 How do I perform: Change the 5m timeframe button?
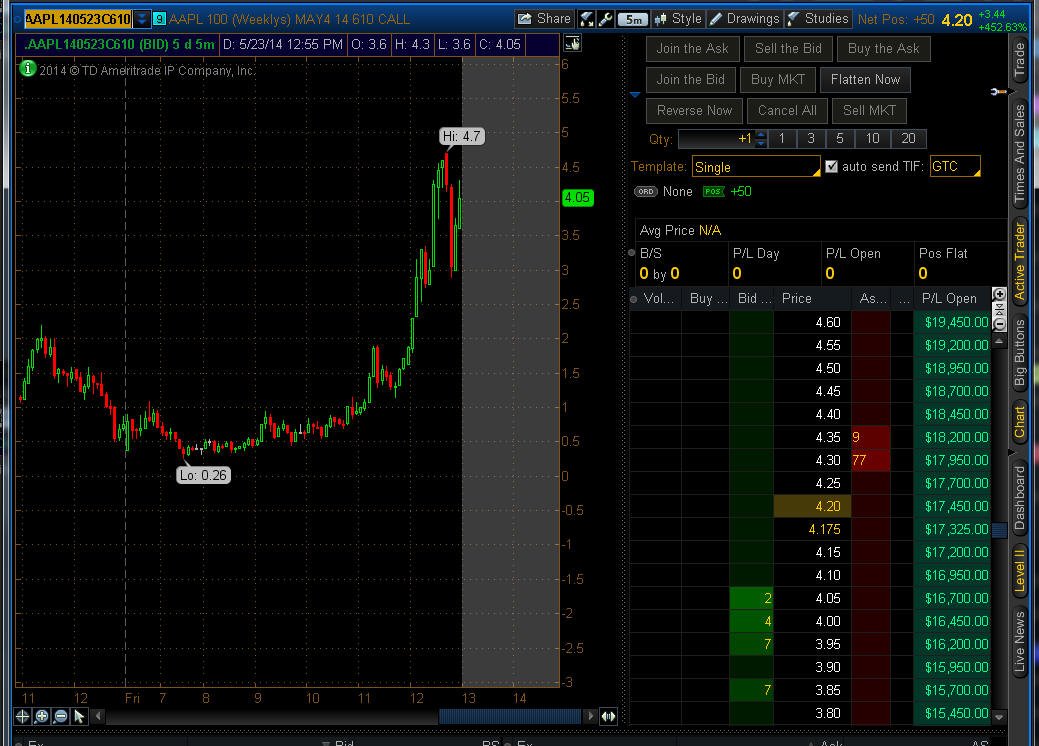point(633,19)
